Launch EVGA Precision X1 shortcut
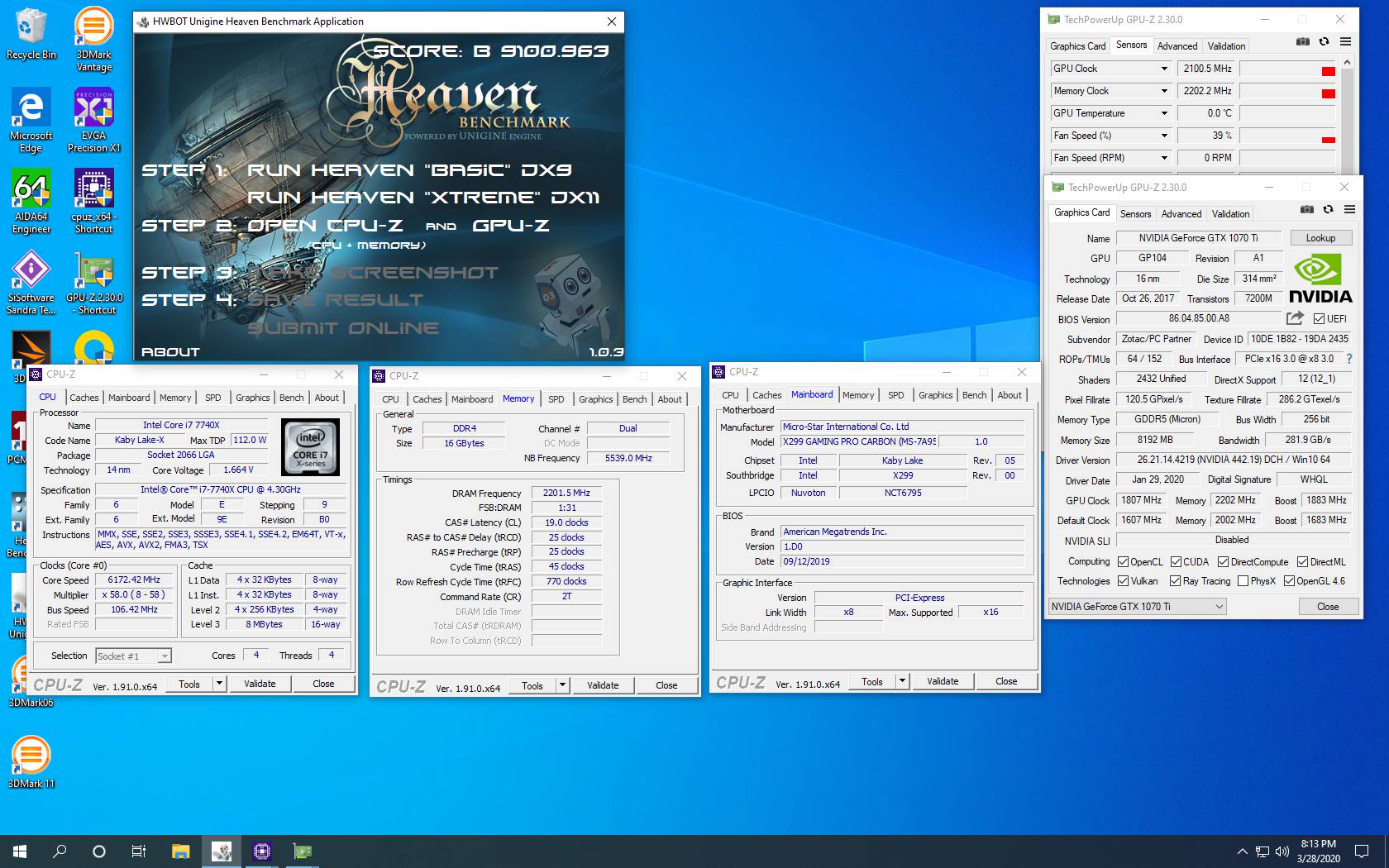Viewport: 1389px width, 868px height. 94,121
